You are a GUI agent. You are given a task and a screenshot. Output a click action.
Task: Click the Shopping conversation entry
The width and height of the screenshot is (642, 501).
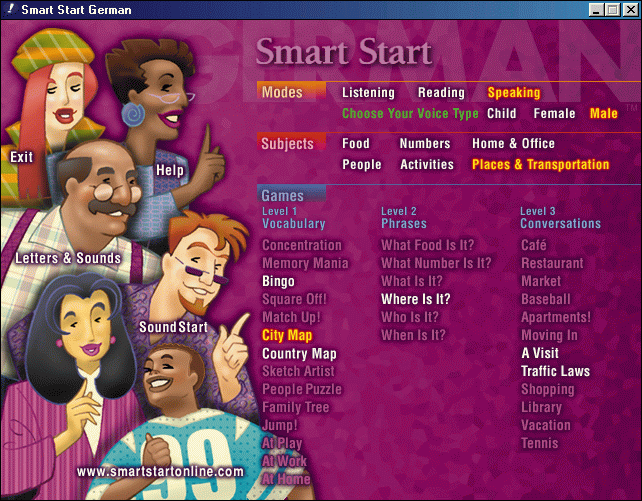(547, 389)
